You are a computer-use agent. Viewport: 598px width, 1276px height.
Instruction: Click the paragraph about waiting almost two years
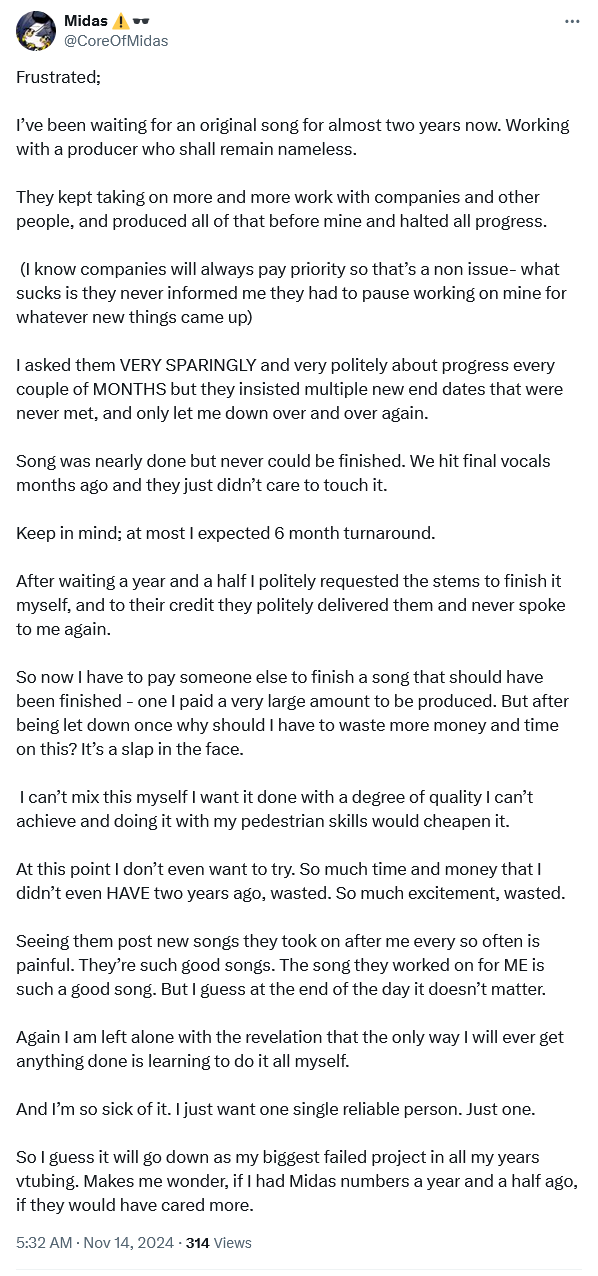(x=293, y=137)
